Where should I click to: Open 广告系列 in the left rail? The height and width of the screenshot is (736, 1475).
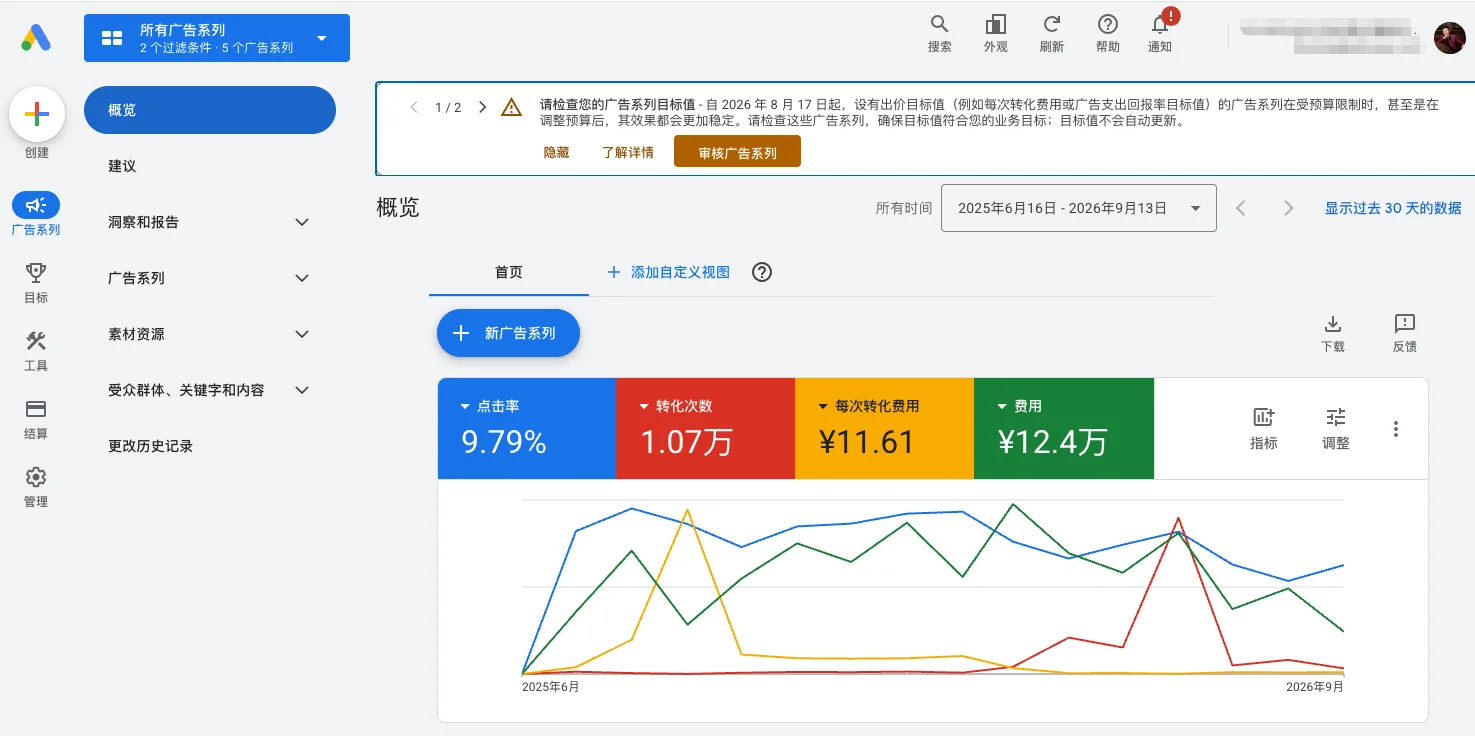[x=36, y=215]
